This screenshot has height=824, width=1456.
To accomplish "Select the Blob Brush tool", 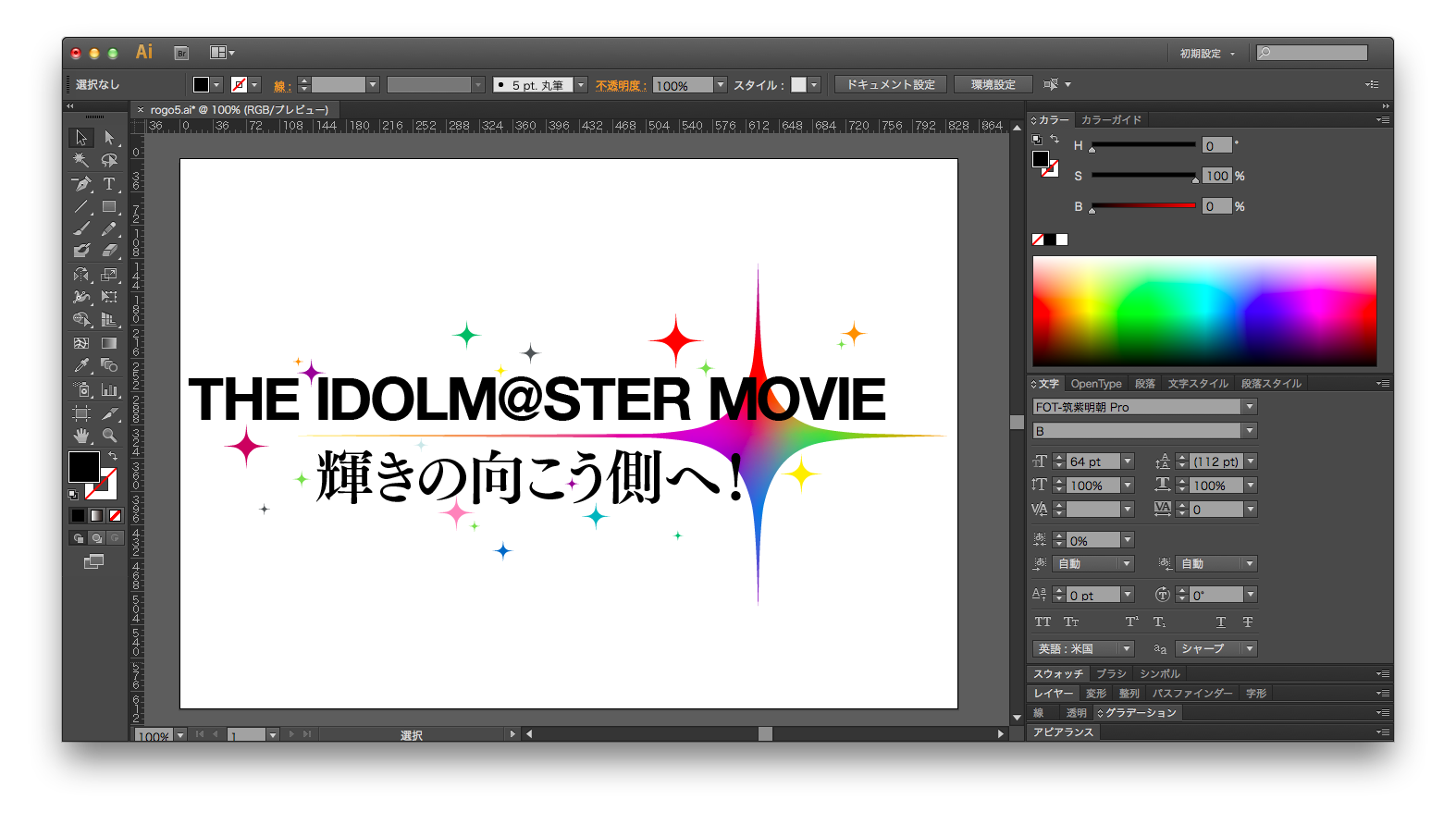I will [x=81, y=251].
